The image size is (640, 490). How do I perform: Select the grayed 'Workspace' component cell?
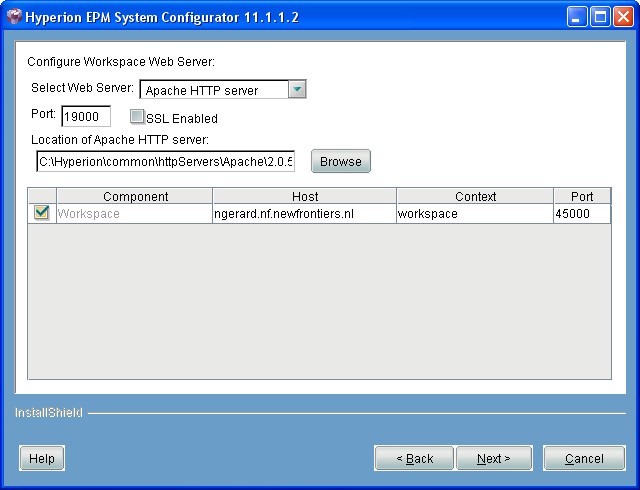pyautogui.click(x=135, y=214)
